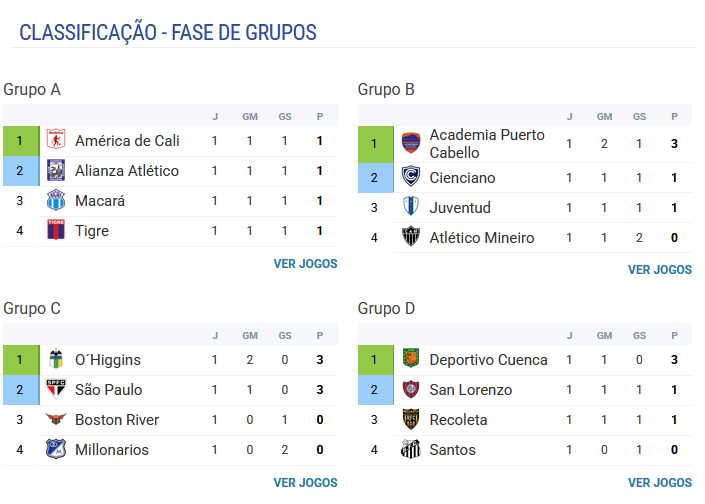Click the Recoleta team name

458,420
